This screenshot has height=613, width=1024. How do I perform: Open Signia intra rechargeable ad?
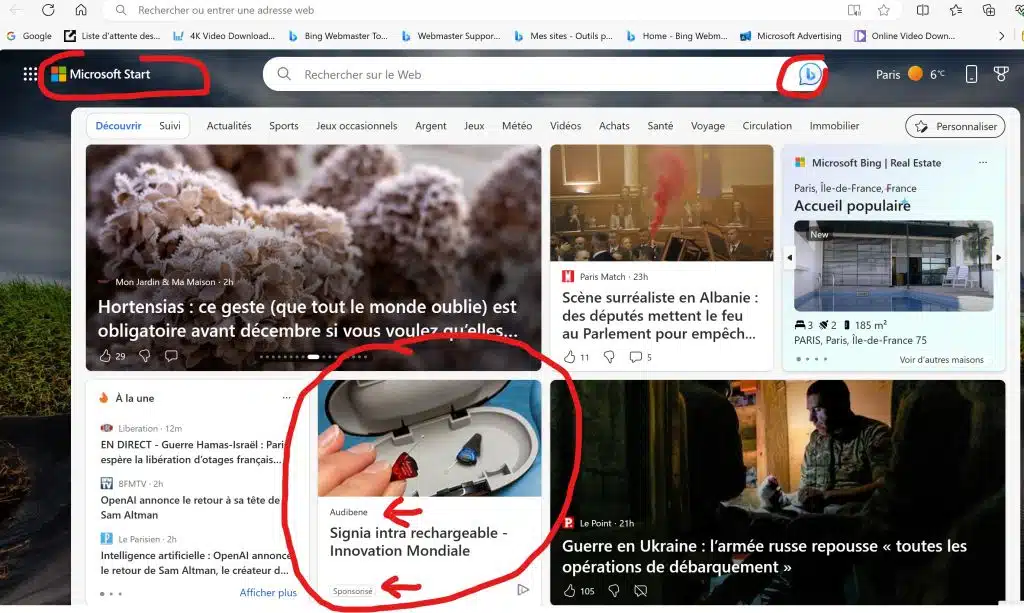418,542
